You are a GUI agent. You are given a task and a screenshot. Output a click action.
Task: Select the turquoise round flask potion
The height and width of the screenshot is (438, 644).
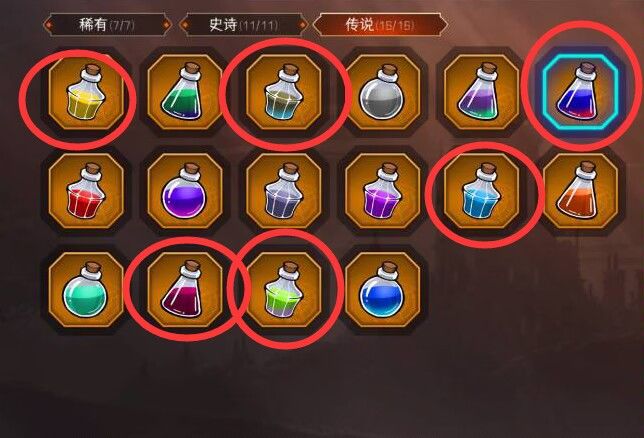click(x=86, y=290)
